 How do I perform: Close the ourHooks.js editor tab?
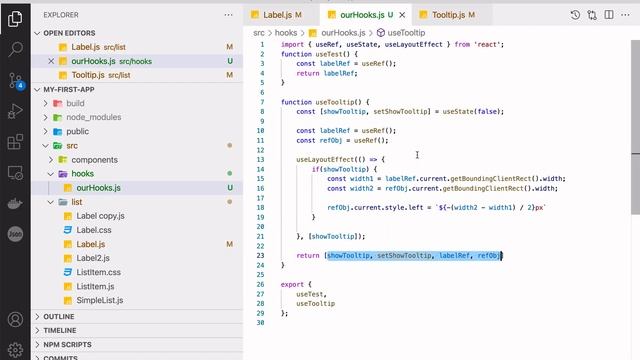coord(402,15)
